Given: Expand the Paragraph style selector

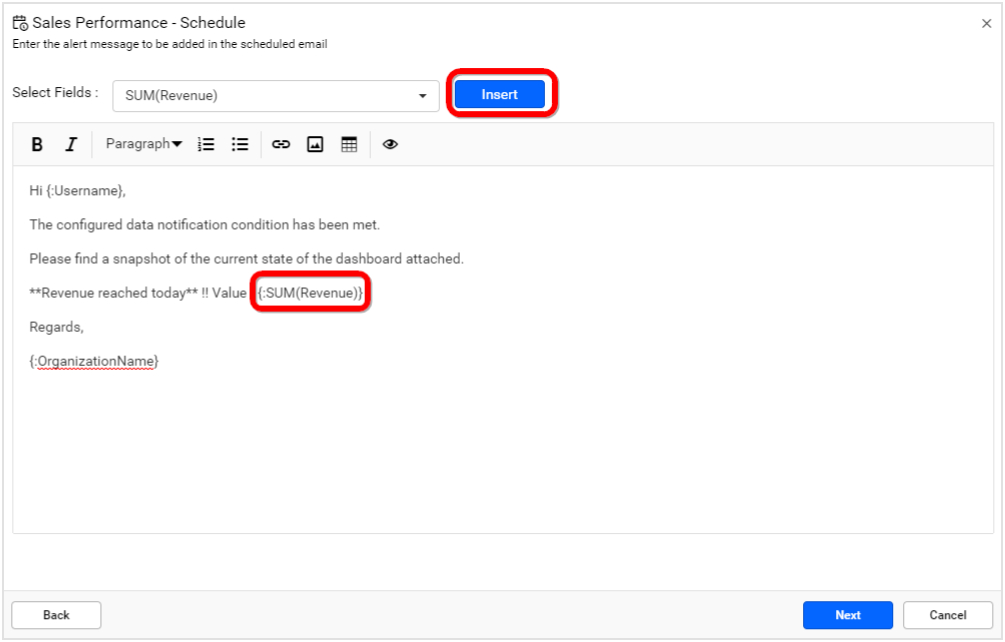Looking at the screenshot, I should 143,144.
